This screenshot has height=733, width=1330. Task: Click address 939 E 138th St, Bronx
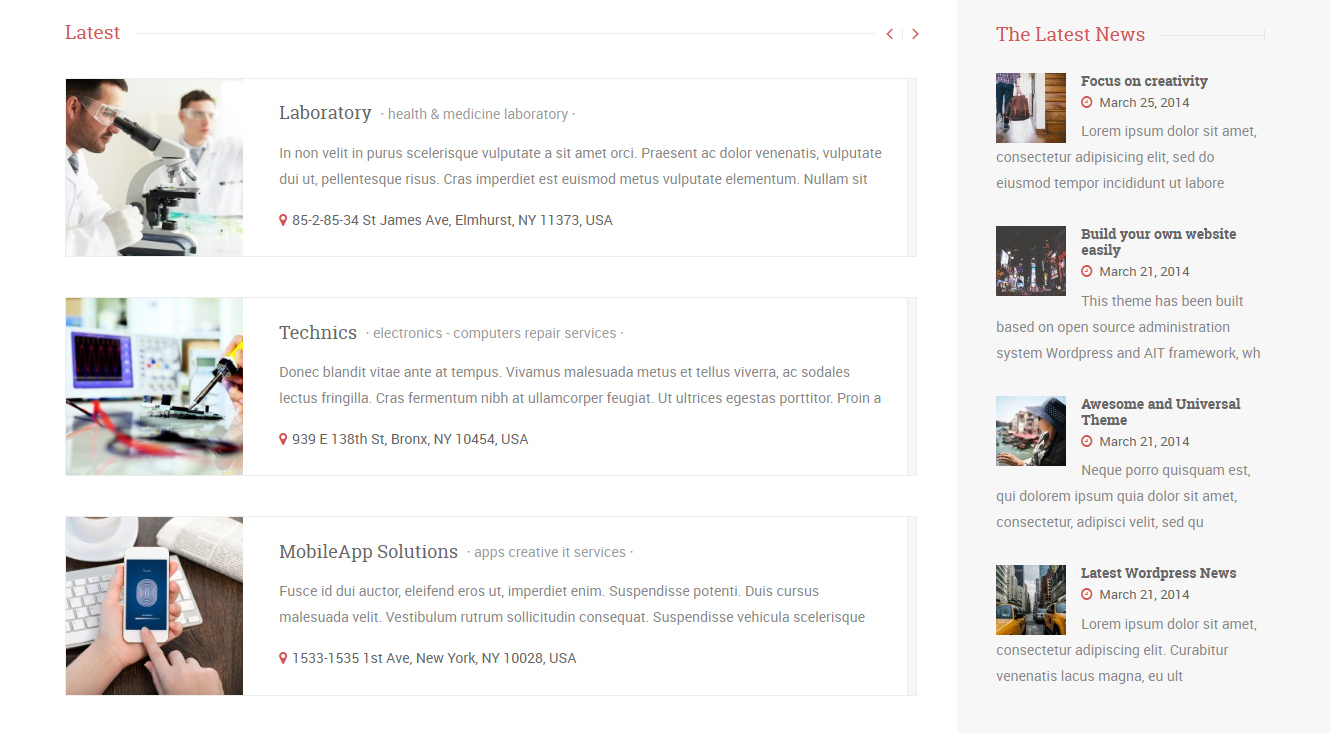click(410, 439)
